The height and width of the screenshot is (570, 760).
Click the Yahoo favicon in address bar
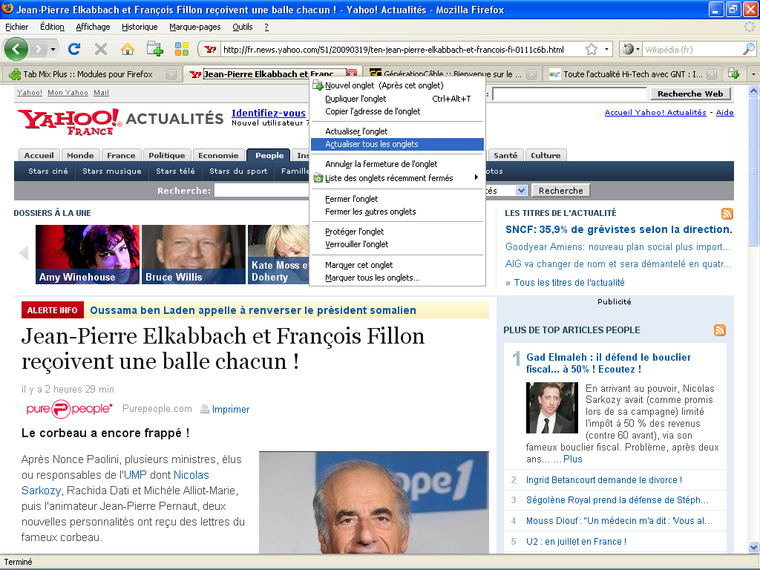(x=210, y=49)
